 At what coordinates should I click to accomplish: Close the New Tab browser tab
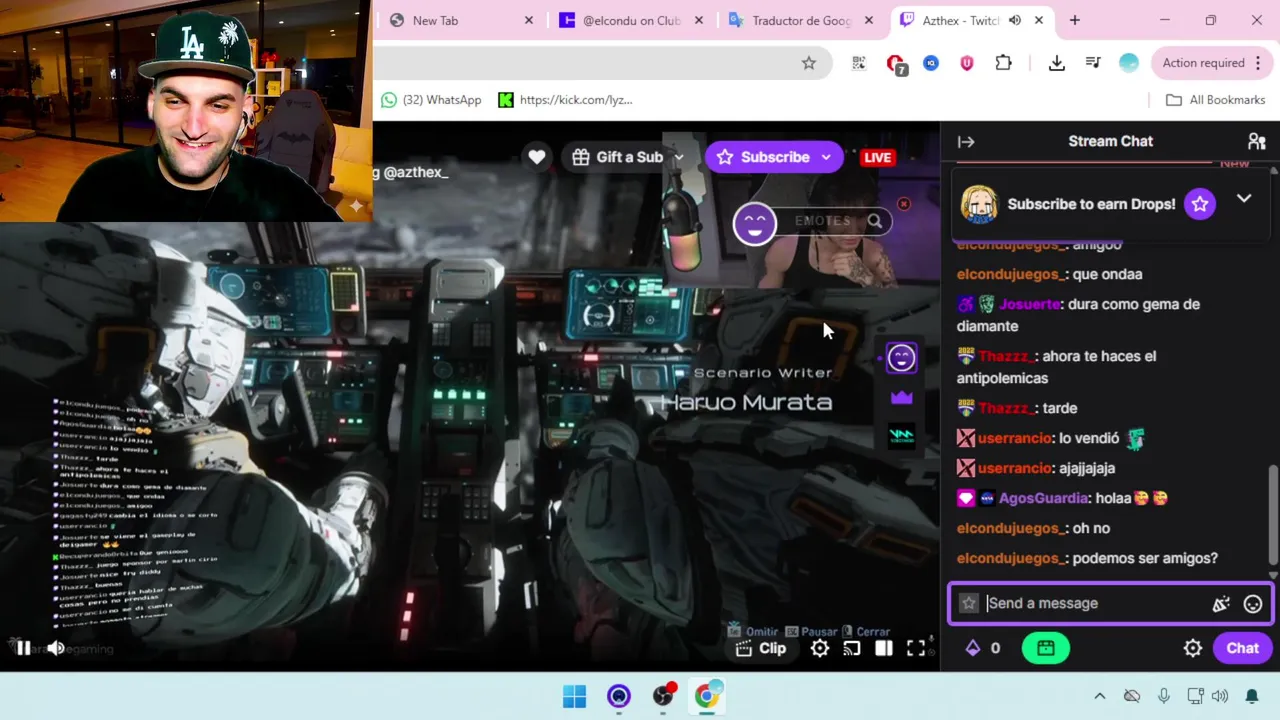(x=529, y=20)
